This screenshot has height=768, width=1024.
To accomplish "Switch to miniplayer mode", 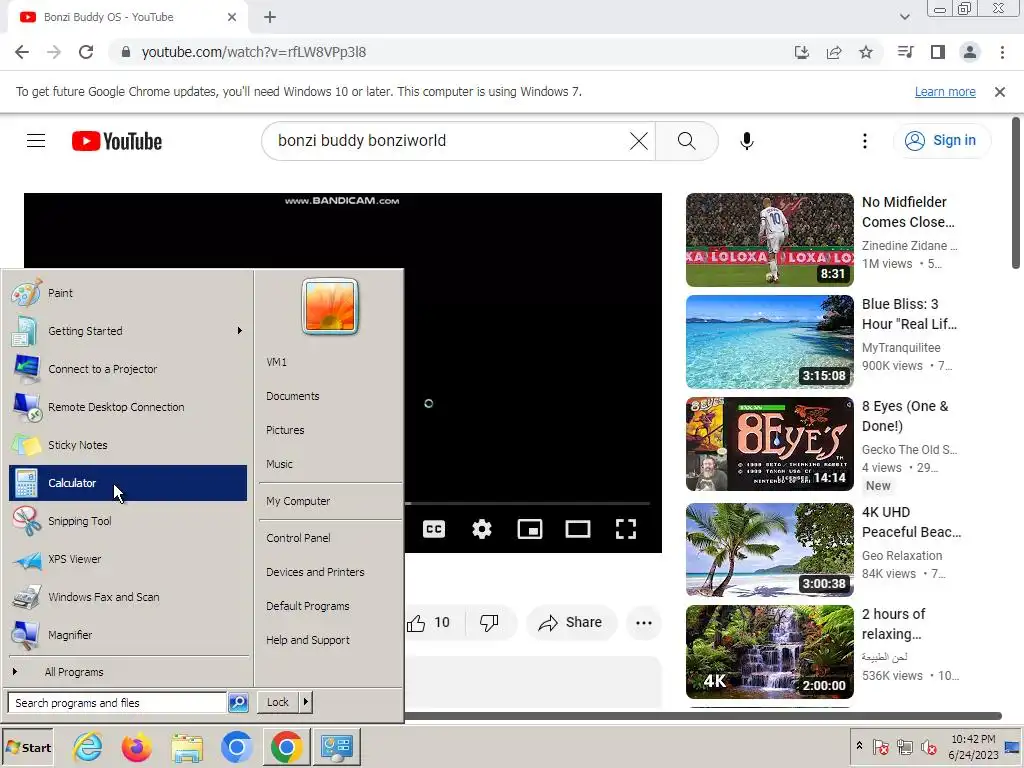I will coord(530,528).
